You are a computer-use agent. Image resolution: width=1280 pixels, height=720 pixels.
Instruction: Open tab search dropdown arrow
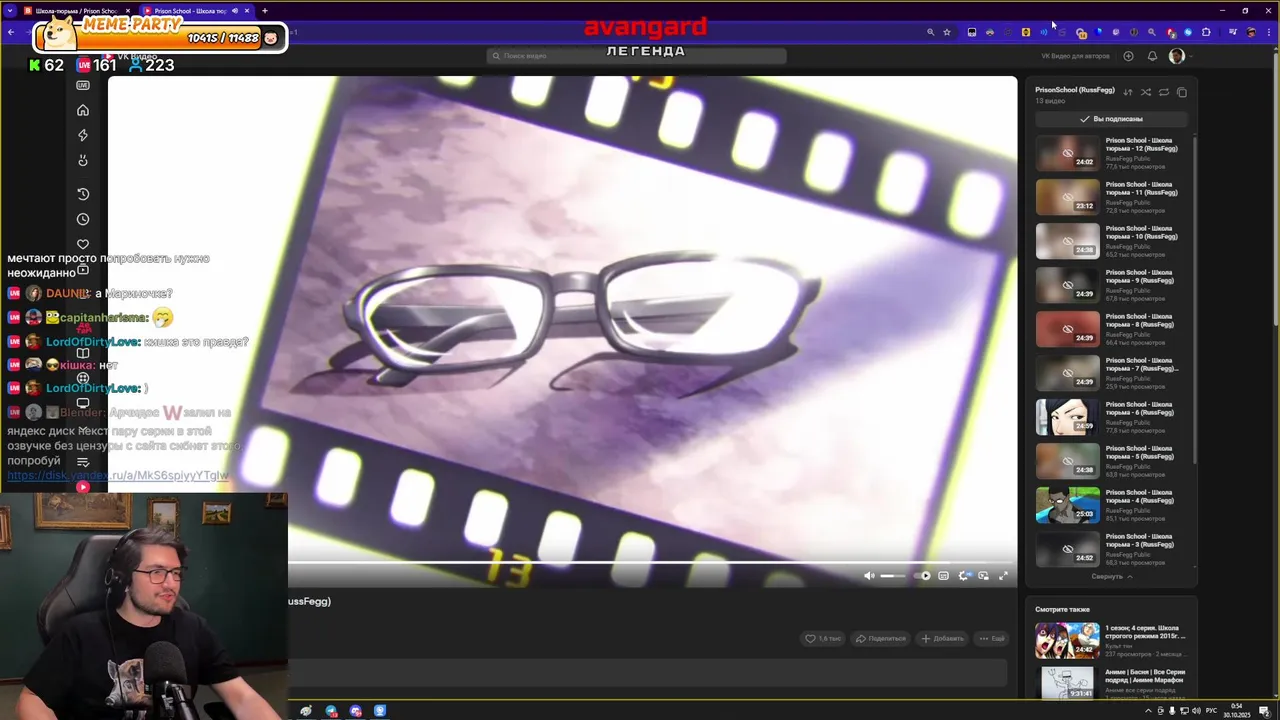11,11
